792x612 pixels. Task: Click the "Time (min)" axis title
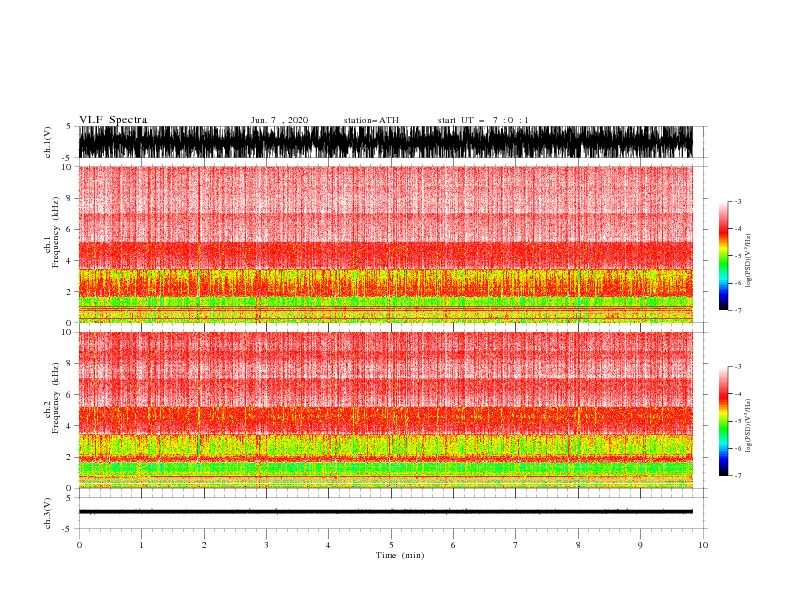coord(400,555)
